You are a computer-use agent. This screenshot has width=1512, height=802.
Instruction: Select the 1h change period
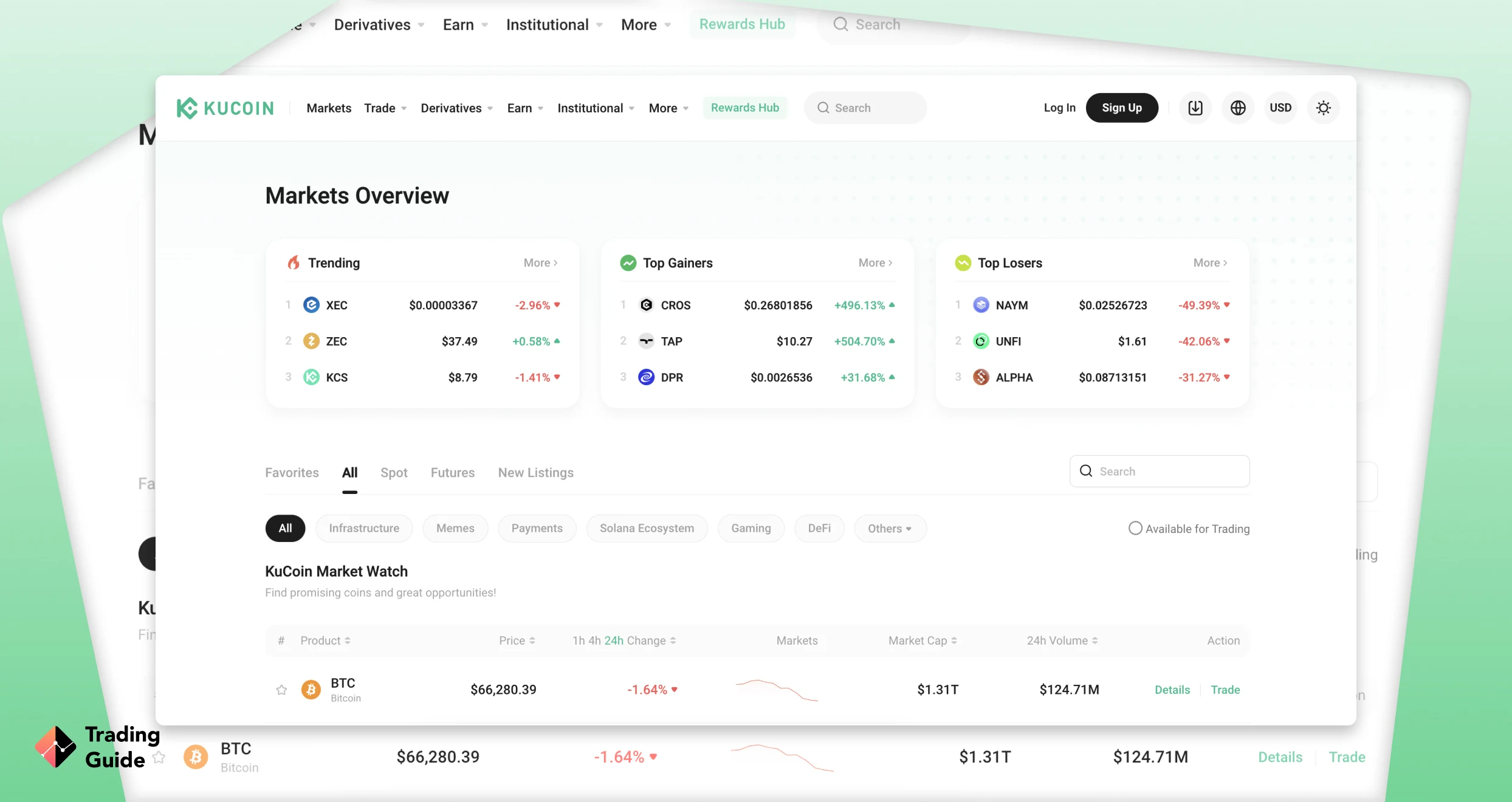point(578,640)
